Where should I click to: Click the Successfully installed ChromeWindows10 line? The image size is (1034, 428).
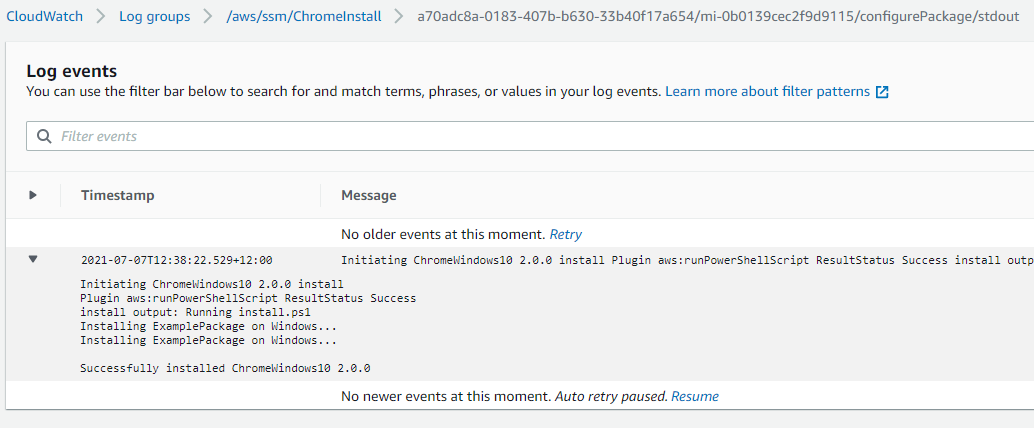coord(225,368)
